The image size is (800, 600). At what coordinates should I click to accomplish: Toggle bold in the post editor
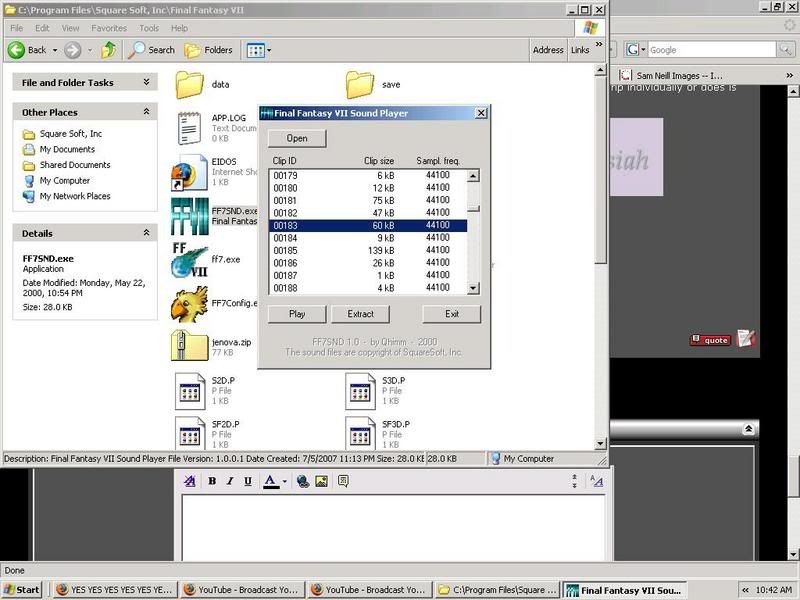[x=212, y=481]
